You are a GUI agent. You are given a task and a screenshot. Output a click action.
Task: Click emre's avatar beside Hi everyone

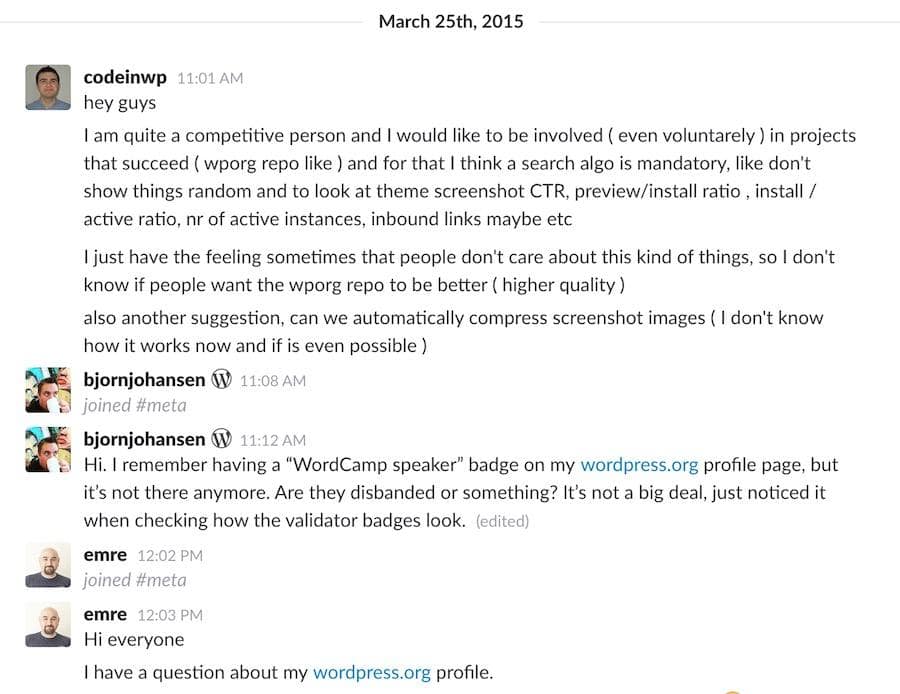[x=47, y=624]
